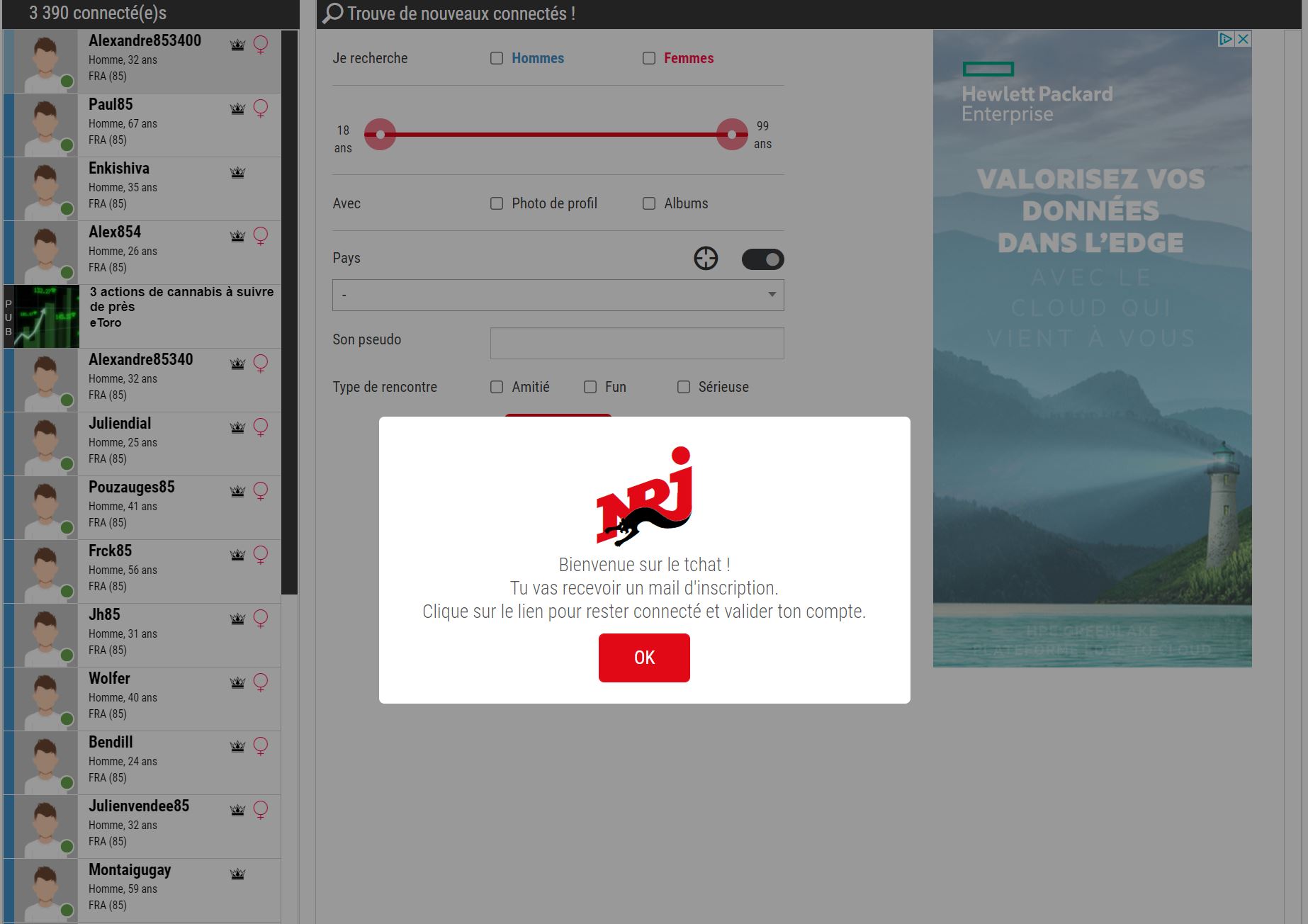Click the minimum age slider handle at 18 ans
Screen dimensions: 1308x924
point(380,135)
